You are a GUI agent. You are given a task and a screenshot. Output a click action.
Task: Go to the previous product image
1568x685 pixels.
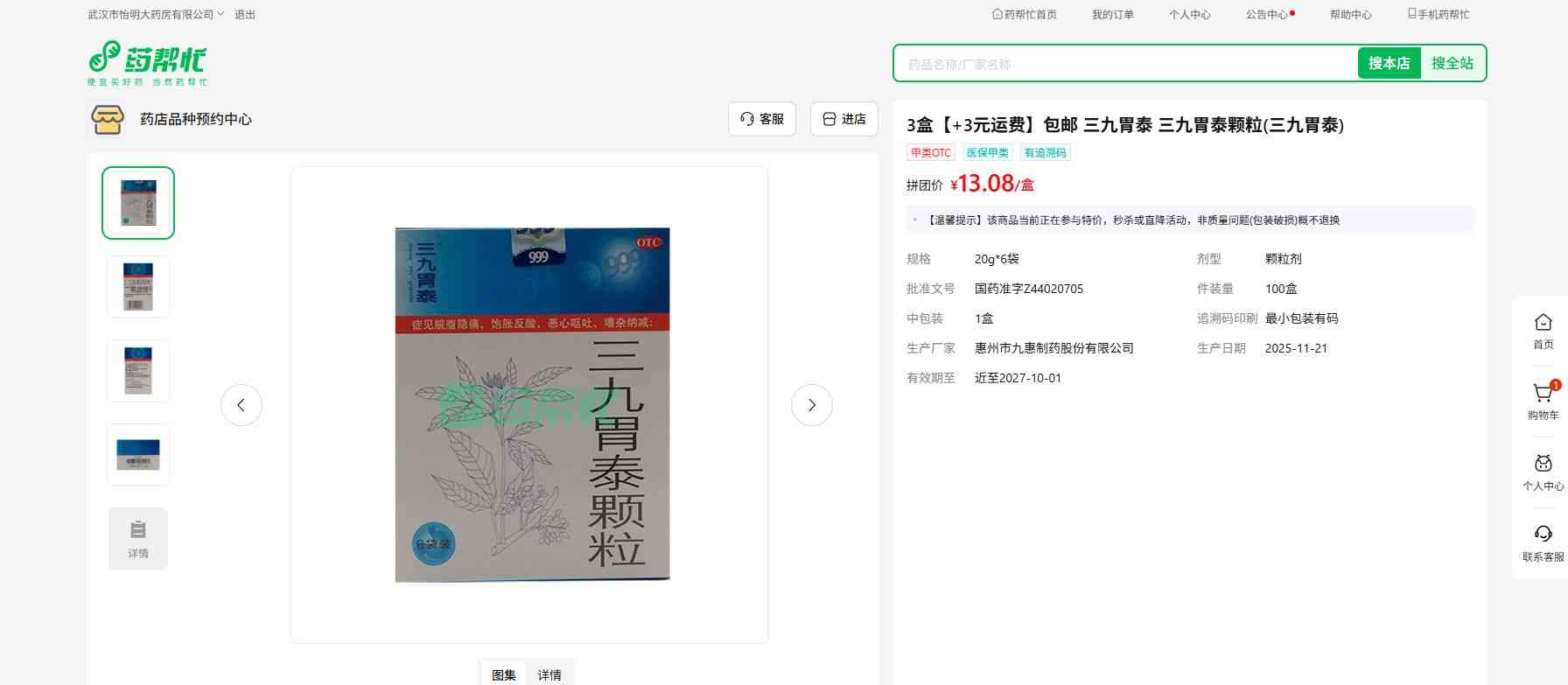241,405
